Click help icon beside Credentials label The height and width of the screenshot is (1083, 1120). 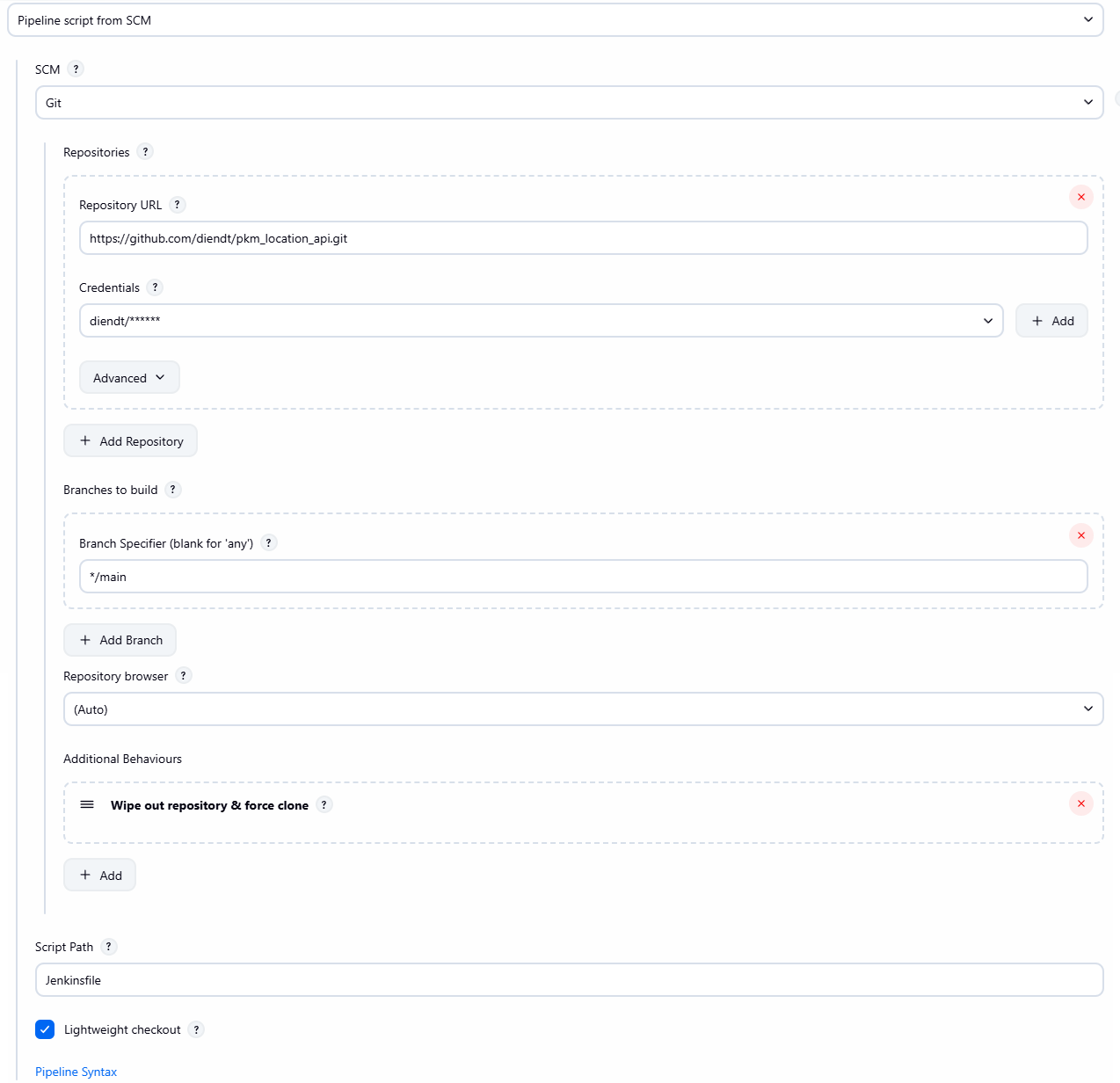155,287
